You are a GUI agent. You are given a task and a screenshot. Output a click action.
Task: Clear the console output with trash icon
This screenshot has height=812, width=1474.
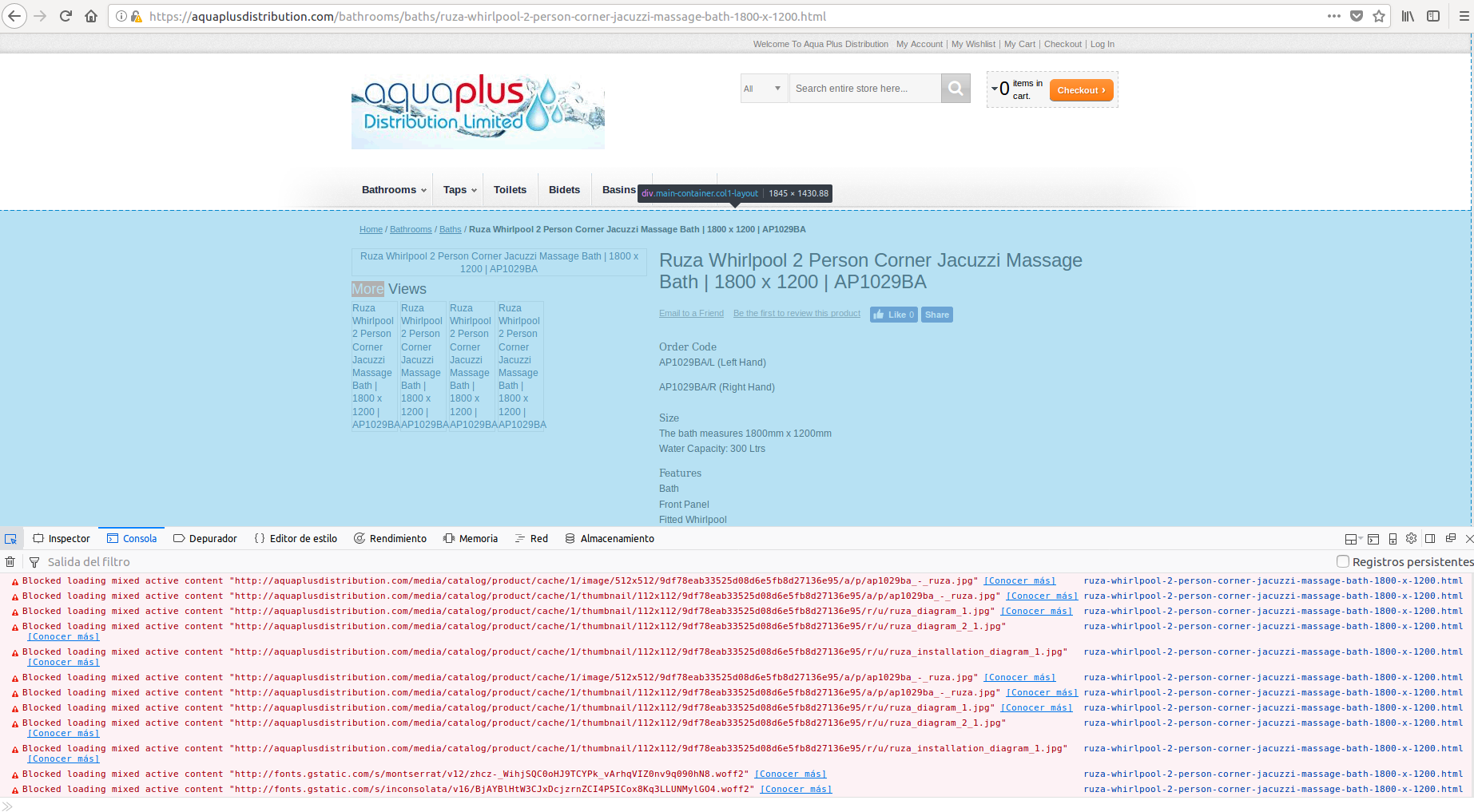point(10,561)
